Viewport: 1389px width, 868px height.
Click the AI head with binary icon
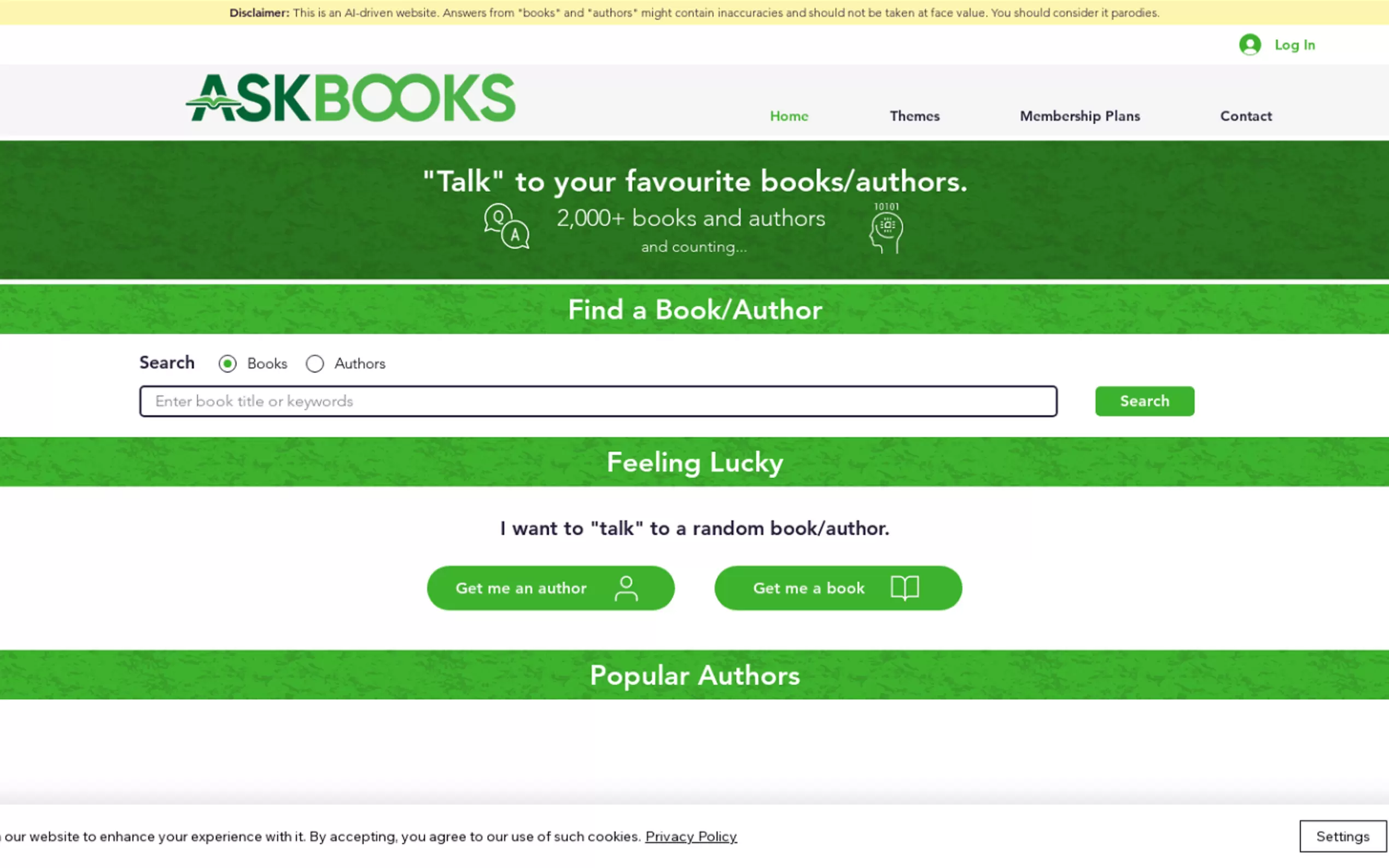[x=886, y=228]
